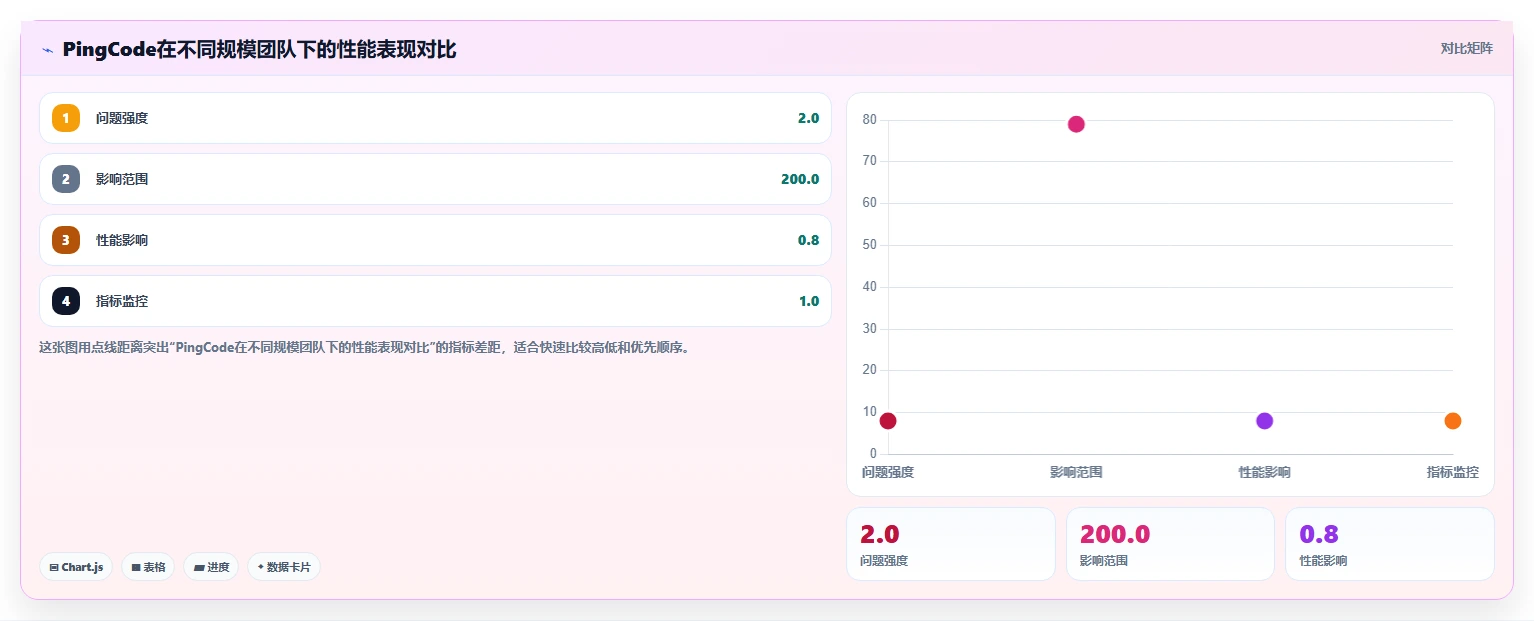Open the 问题强度 list row
Viewport: 1534px width, 621px height.
point(435,118)
